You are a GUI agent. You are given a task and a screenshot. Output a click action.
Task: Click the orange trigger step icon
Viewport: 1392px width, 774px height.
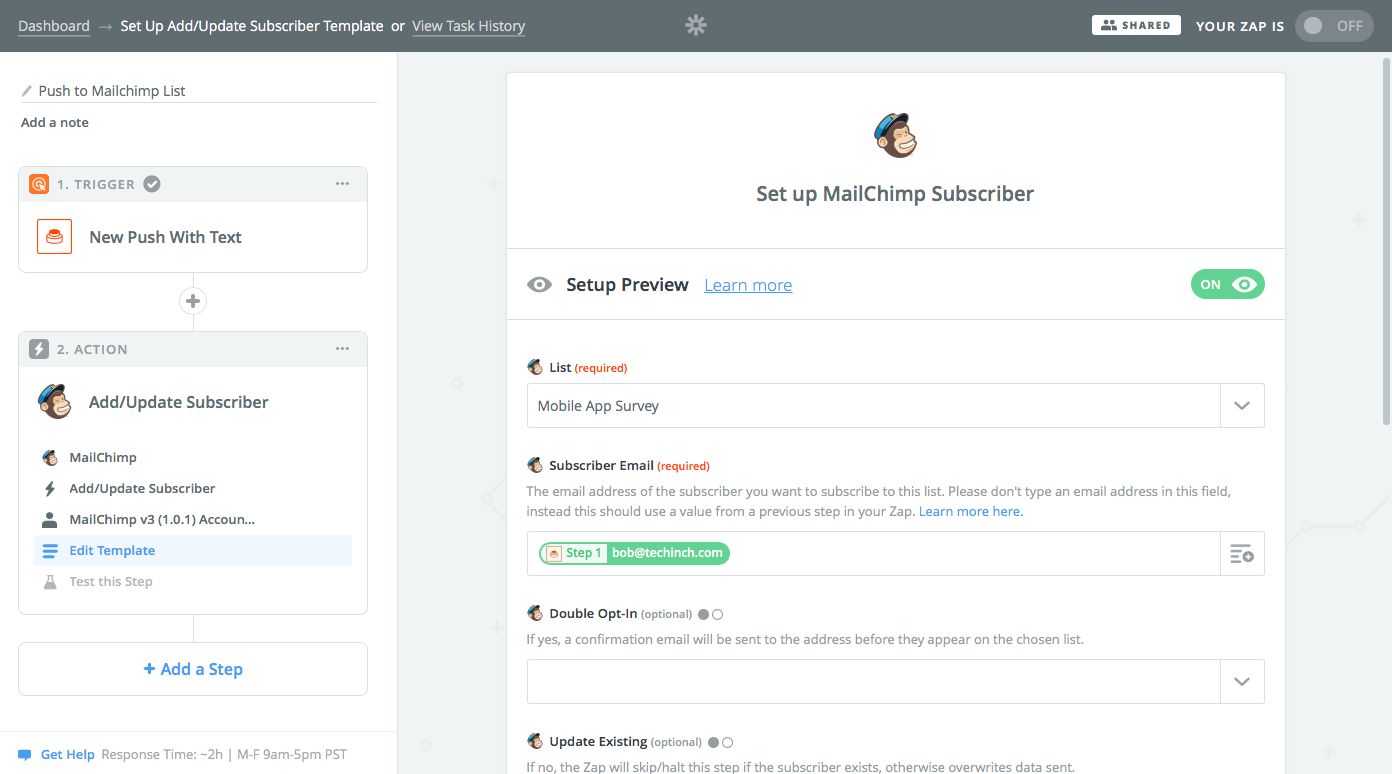coord(39,184)
